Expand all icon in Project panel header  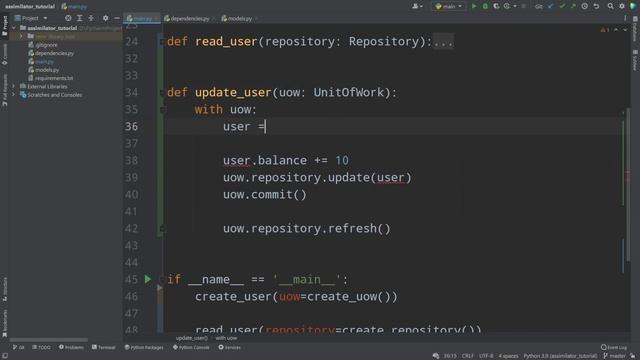coord(80,18)
